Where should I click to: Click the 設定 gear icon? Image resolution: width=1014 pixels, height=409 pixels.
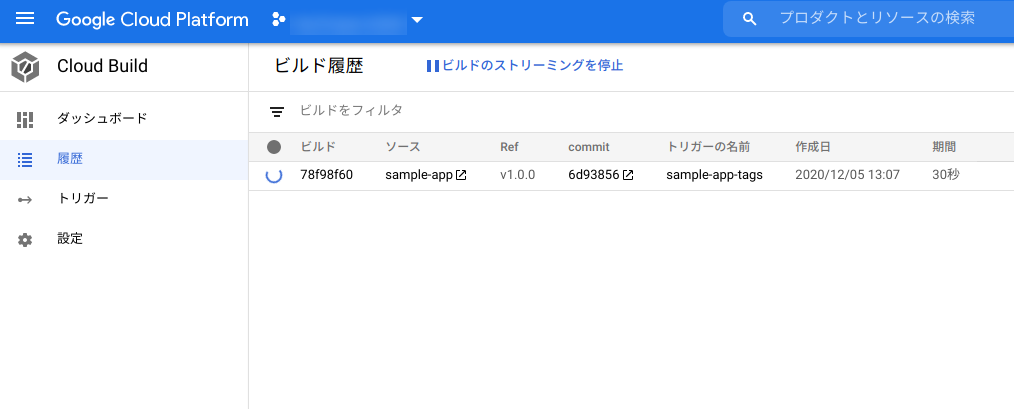point(25,240)
